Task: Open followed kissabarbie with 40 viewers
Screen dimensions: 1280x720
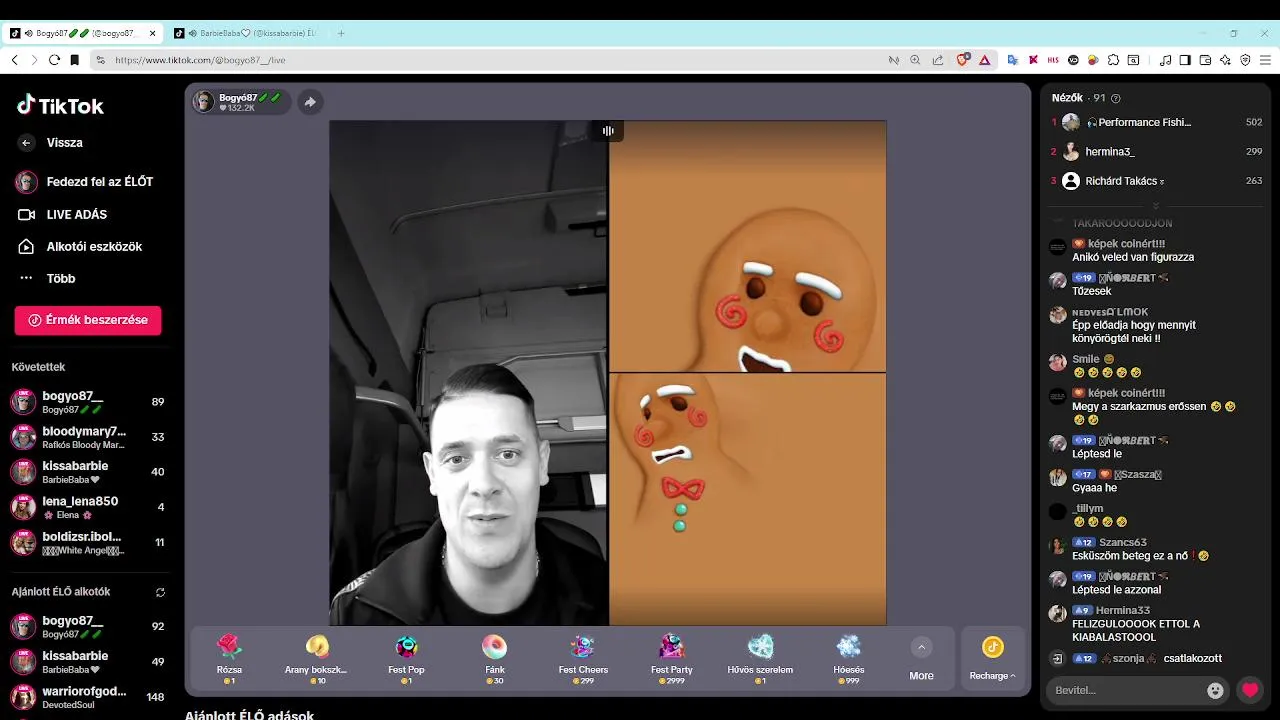Action: [x=88, y=472]
